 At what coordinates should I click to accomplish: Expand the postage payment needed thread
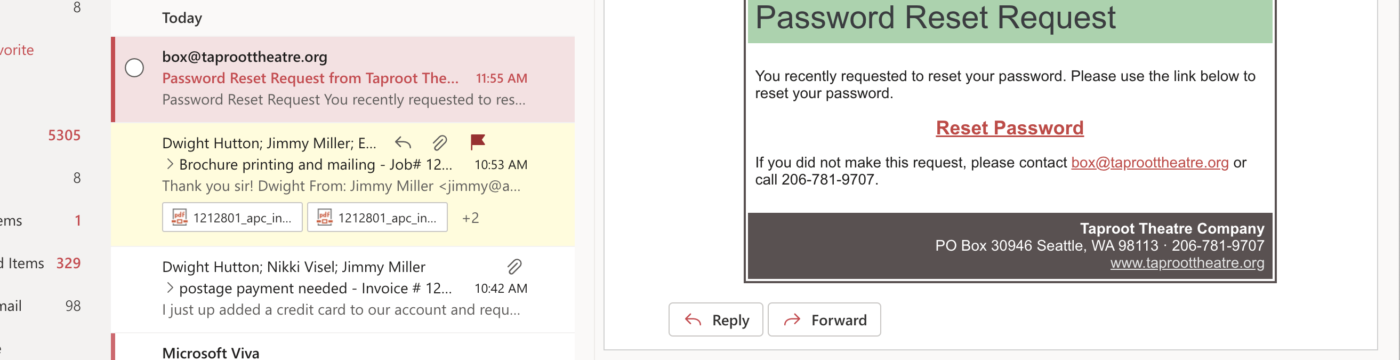tap(169, 288)
